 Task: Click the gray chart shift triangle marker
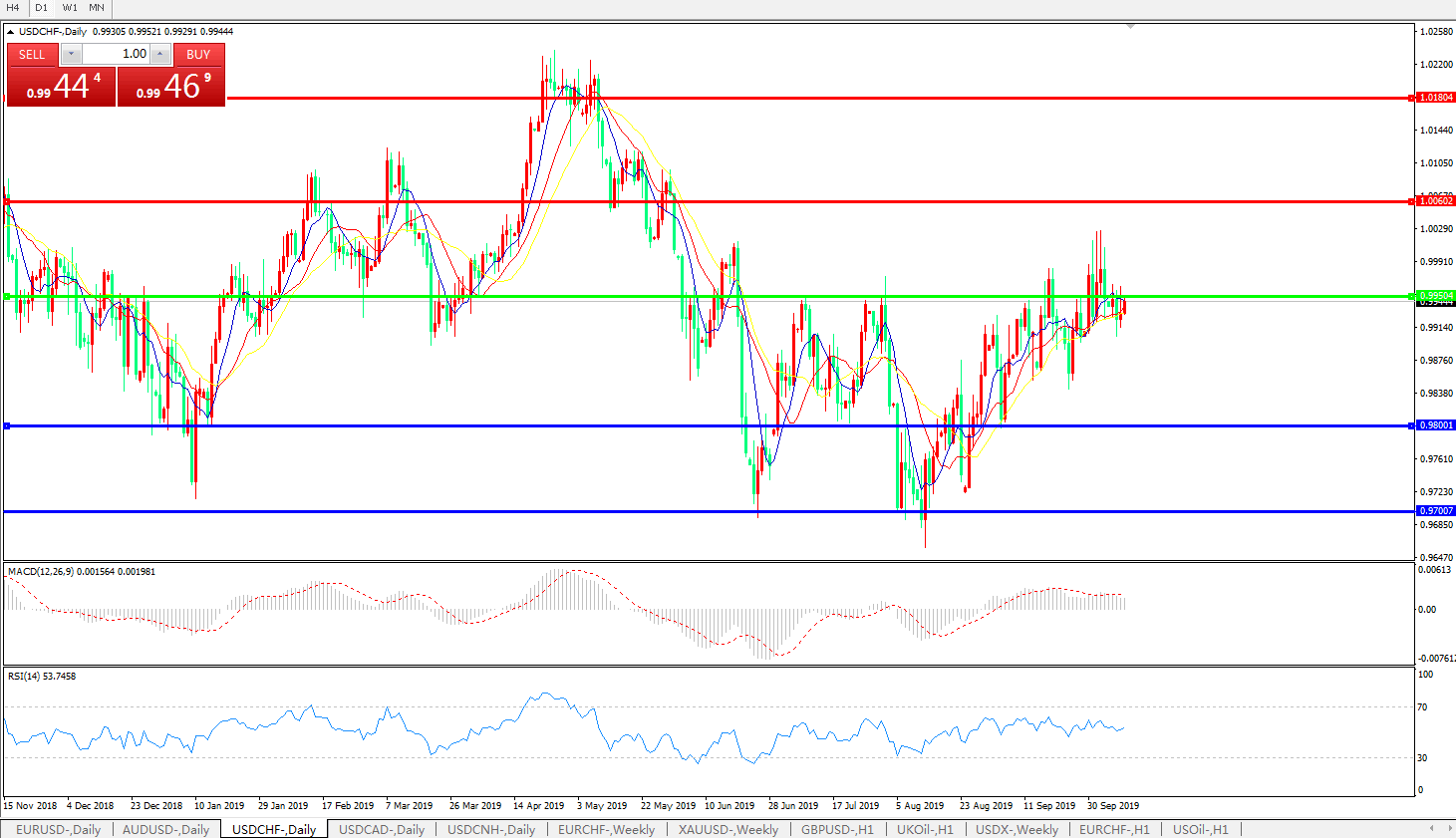[1130, 26]
